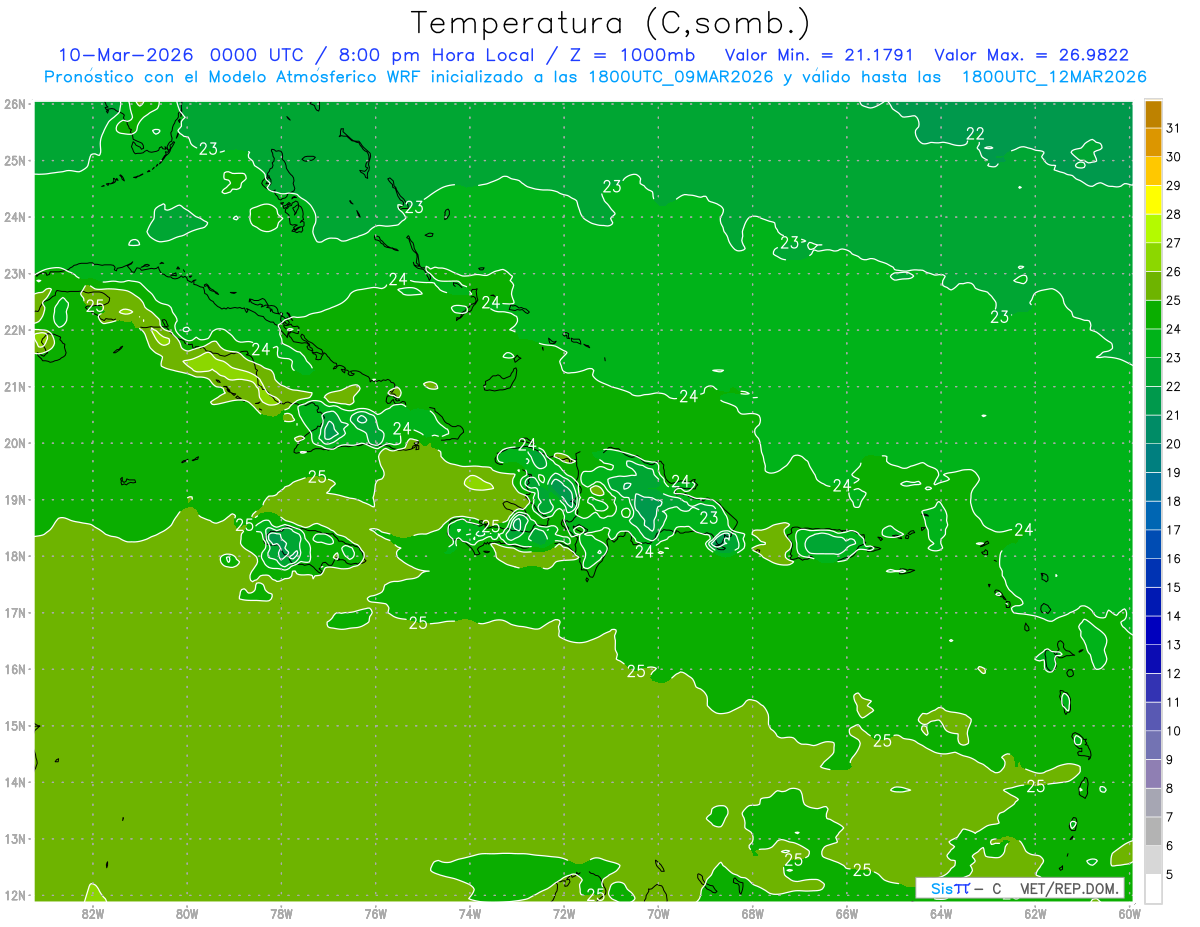The height and width of the screenshot is (927, 1200).
Task: Click the latitude axis label '20N'
Action: click(15, 443)
